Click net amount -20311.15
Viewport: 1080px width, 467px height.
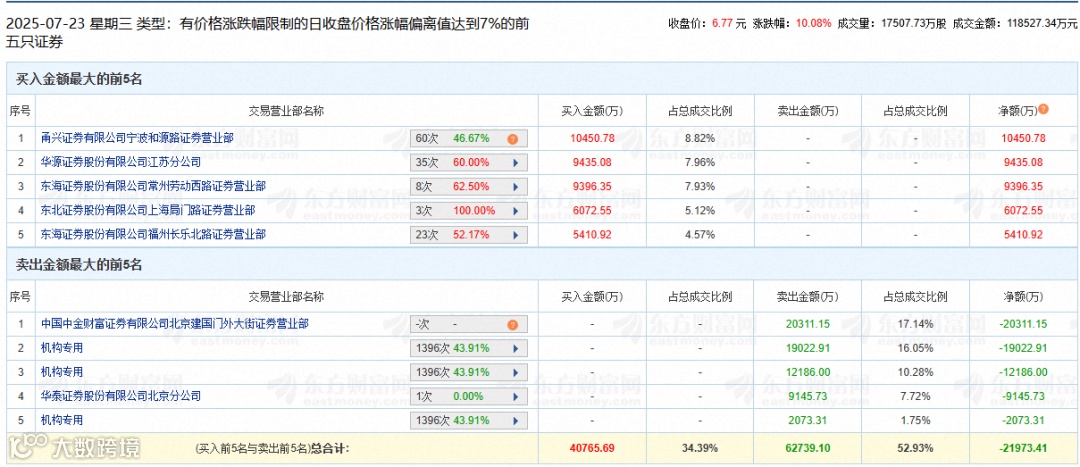click(1023, 324)
